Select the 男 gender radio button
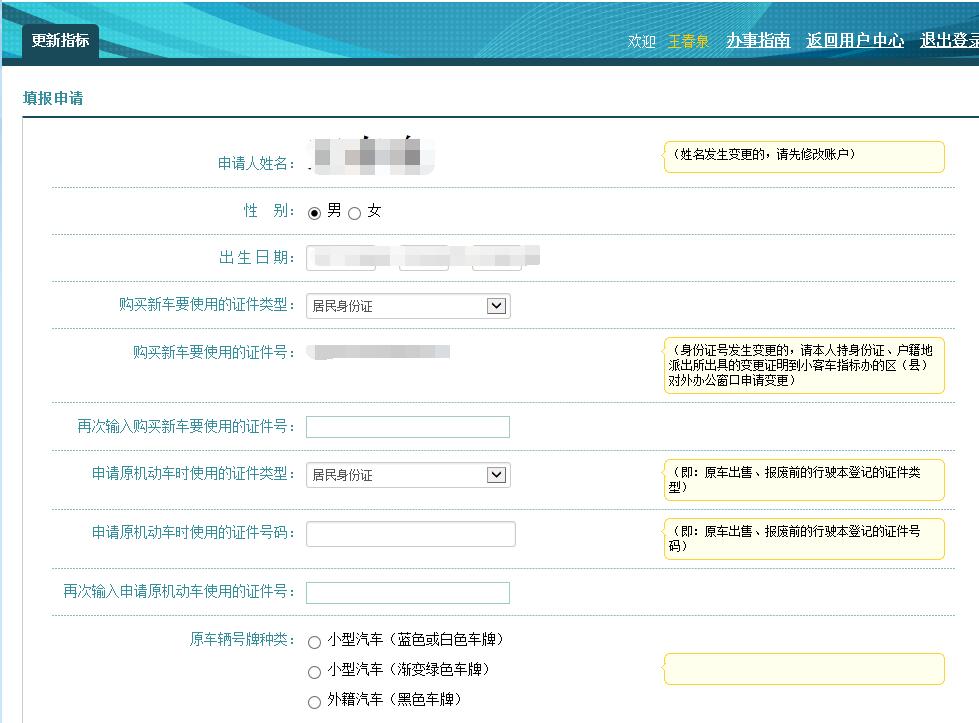This screenshot has width=979, height=723. (x=314, y=211)
